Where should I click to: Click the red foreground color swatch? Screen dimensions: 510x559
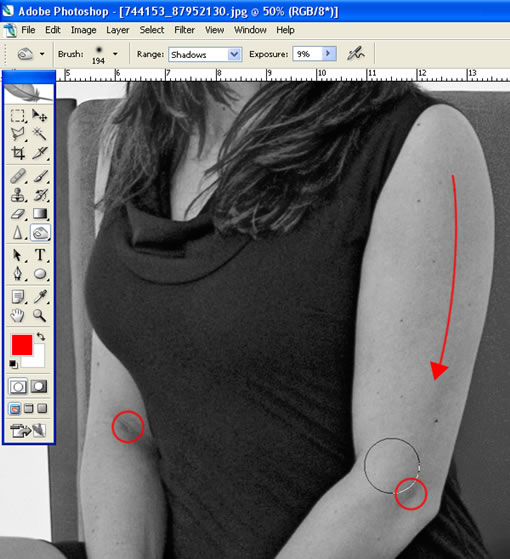[x=22, y=344]
